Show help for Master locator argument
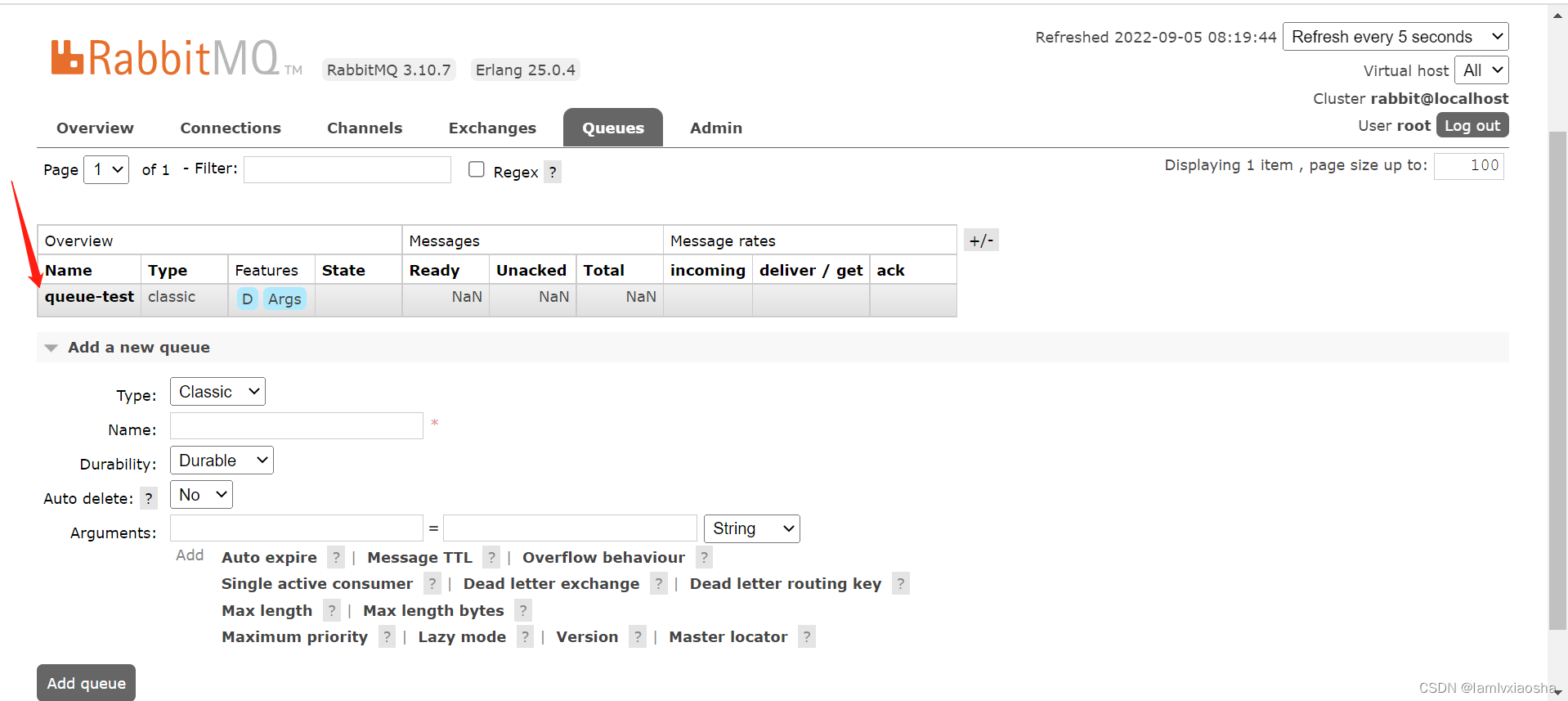Screen dimensions: 1568x701 807,636
